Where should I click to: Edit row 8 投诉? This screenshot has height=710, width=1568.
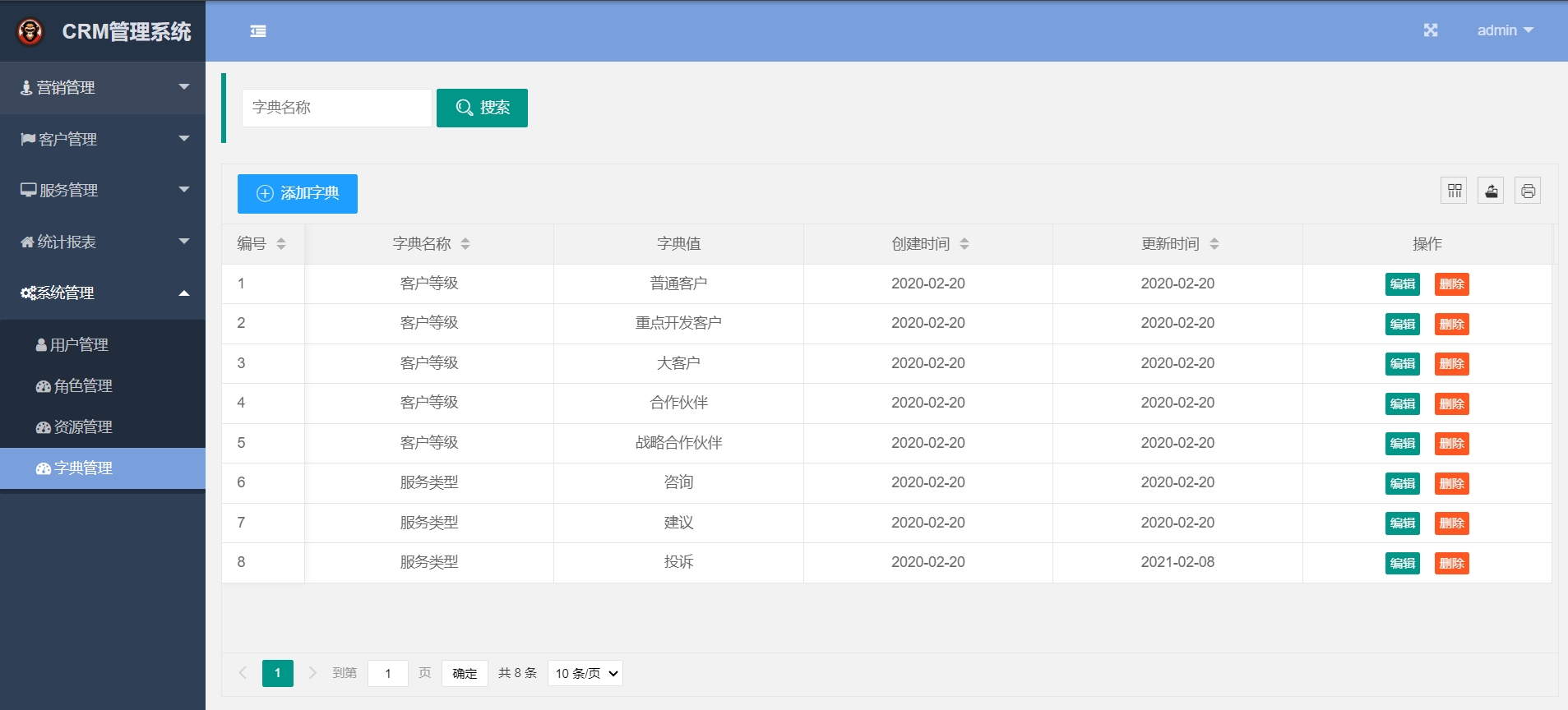coord(1403,563)
